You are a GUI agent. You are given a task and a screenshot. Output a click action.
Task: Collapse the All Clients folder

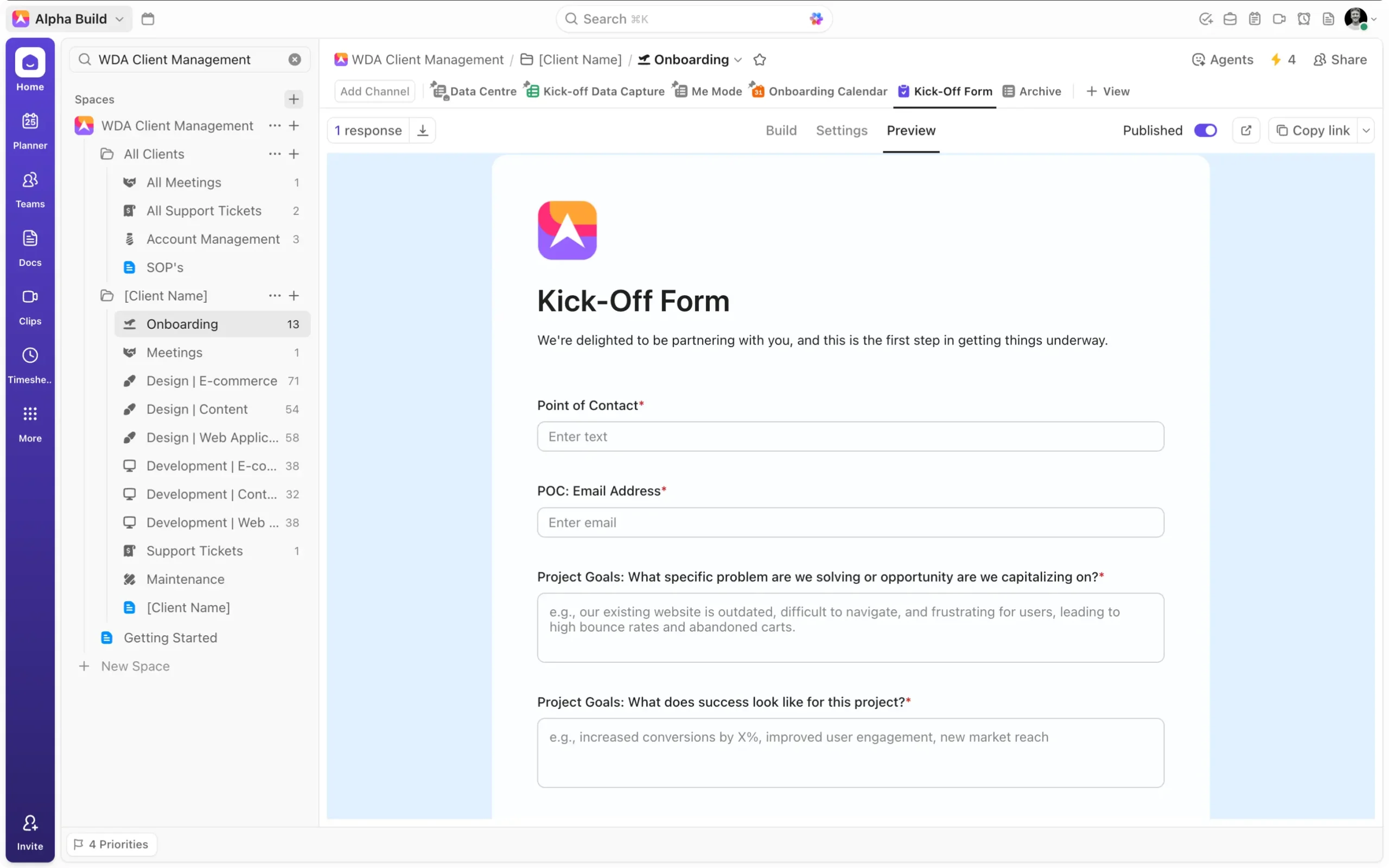pos(107,154)
